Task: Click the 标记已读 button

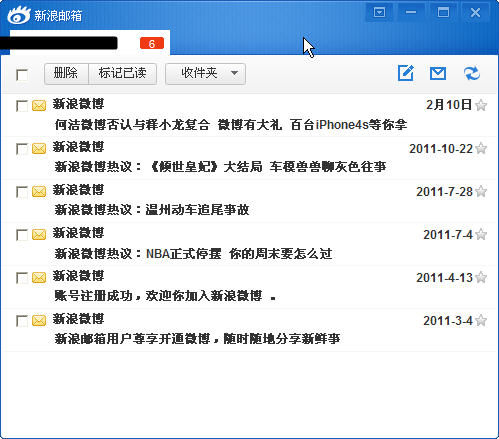Action: pos(122,74)
